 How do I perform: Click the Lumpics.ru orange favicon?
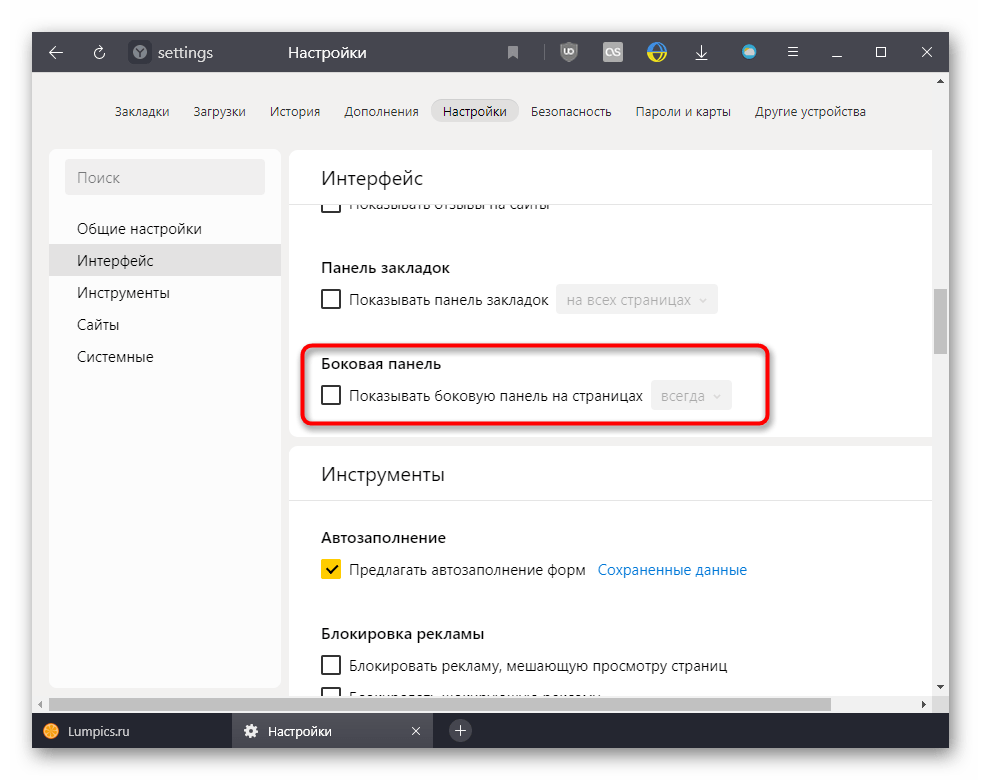click(51, 731)
